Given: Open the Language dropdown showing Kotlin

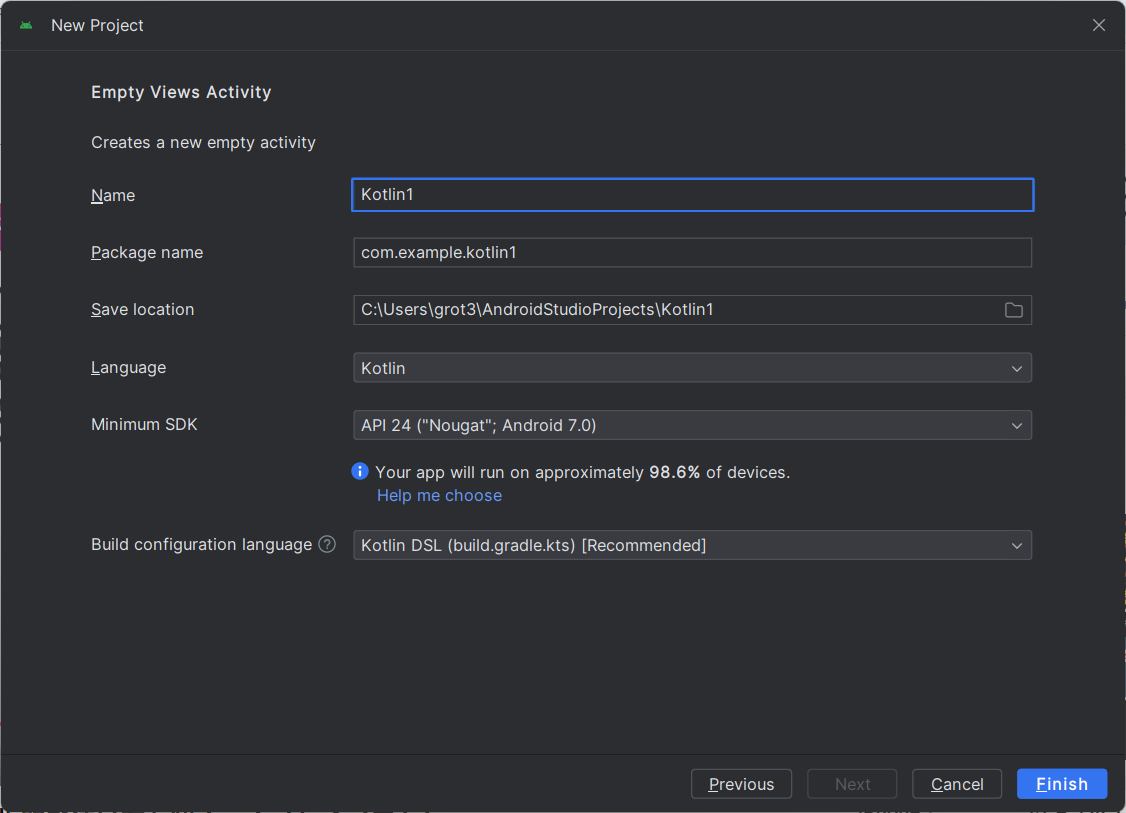Looking at the screenshot, I should [x=692, y=368].
